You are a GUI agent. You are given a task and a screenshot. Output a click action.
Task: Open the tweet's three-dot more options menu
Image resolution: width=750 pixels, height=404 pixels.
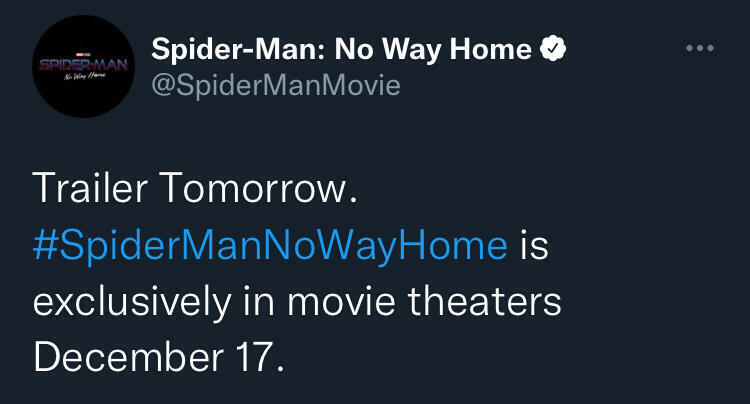click(x=699, y=48)
